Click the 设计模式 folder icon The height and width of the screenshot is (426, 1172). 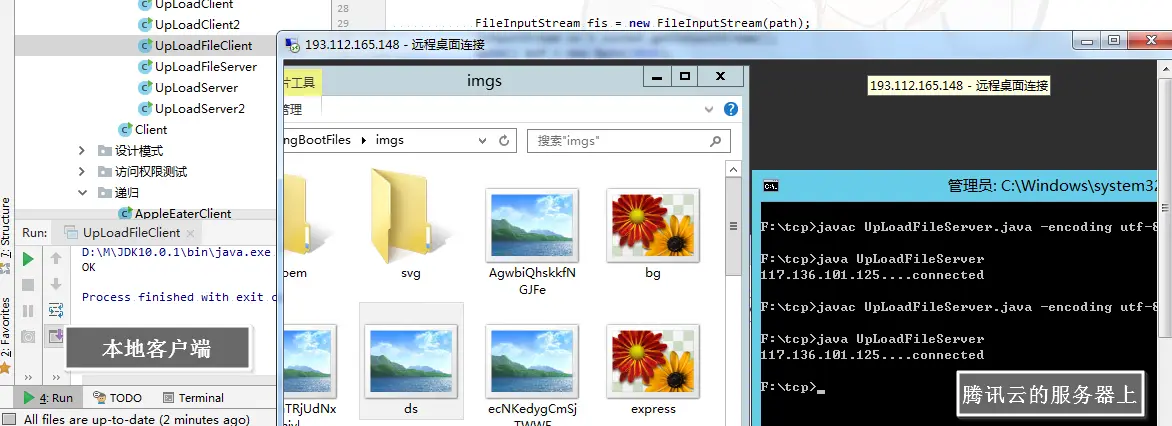[105, 150]
